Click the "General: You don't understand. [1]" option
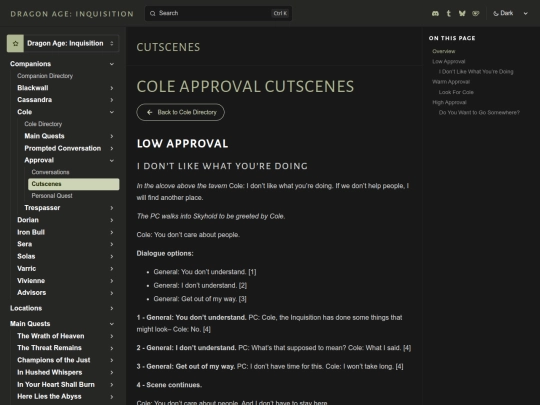 pos(205,272)
